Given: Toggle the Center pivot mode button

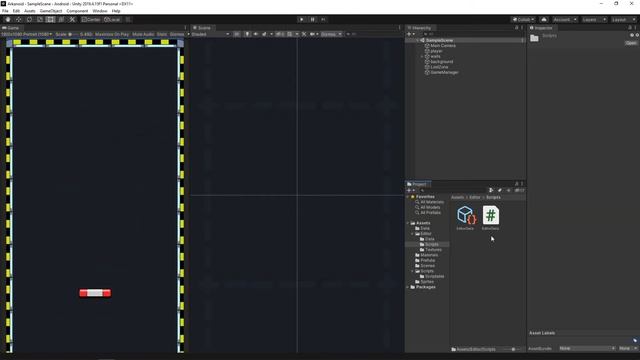Looking at the screenshot, I should click(91, 19).
